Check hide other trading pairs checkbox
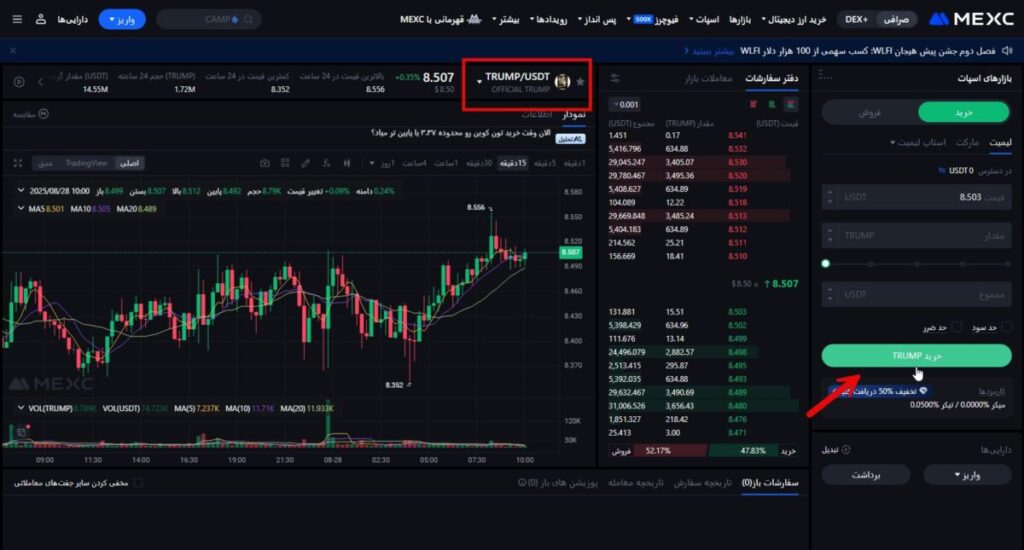 [x=138, y=483]
